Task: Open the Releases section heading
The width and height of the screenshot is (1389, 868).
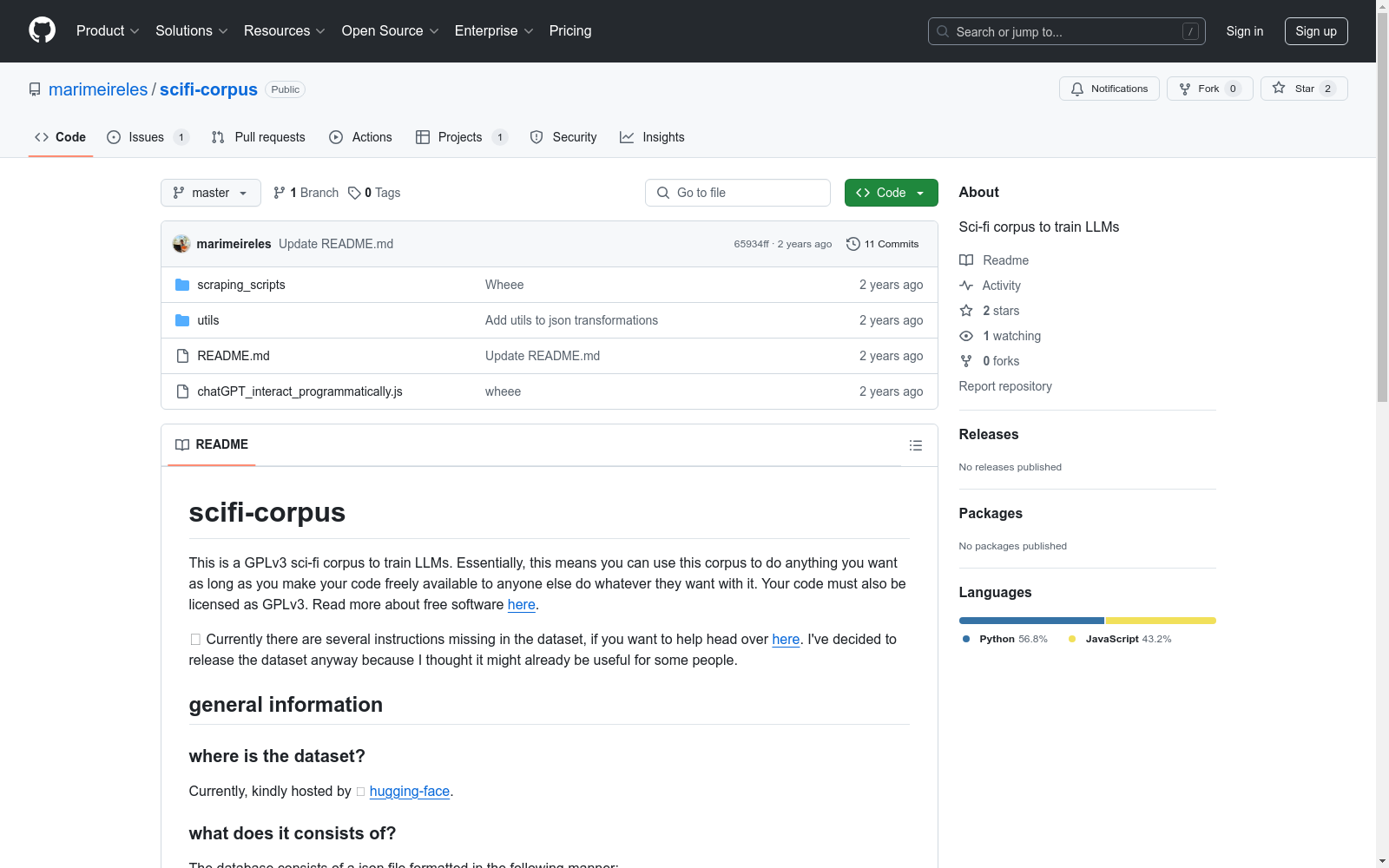Action: (989, 434)
